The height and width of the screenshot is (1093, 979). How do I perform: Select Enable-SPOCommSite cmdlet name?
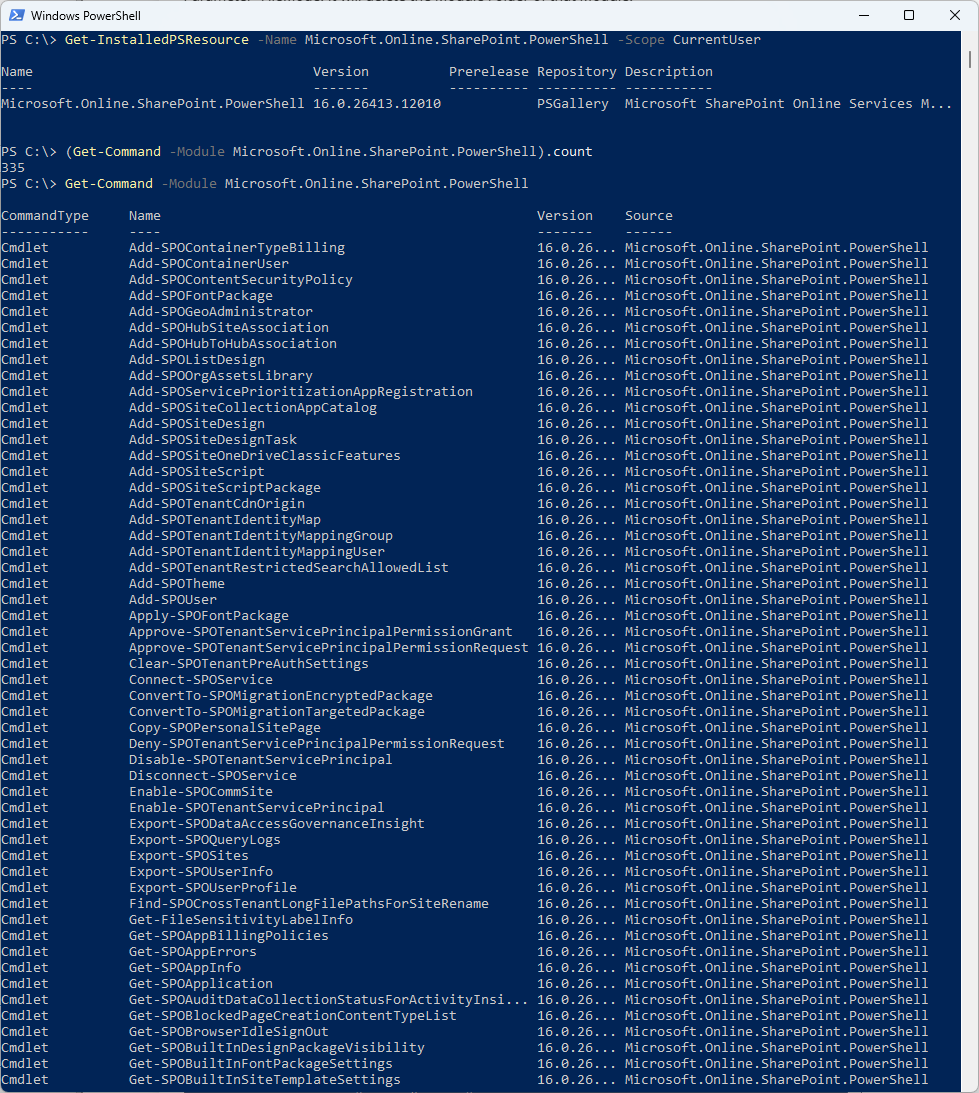coord(201,792)
